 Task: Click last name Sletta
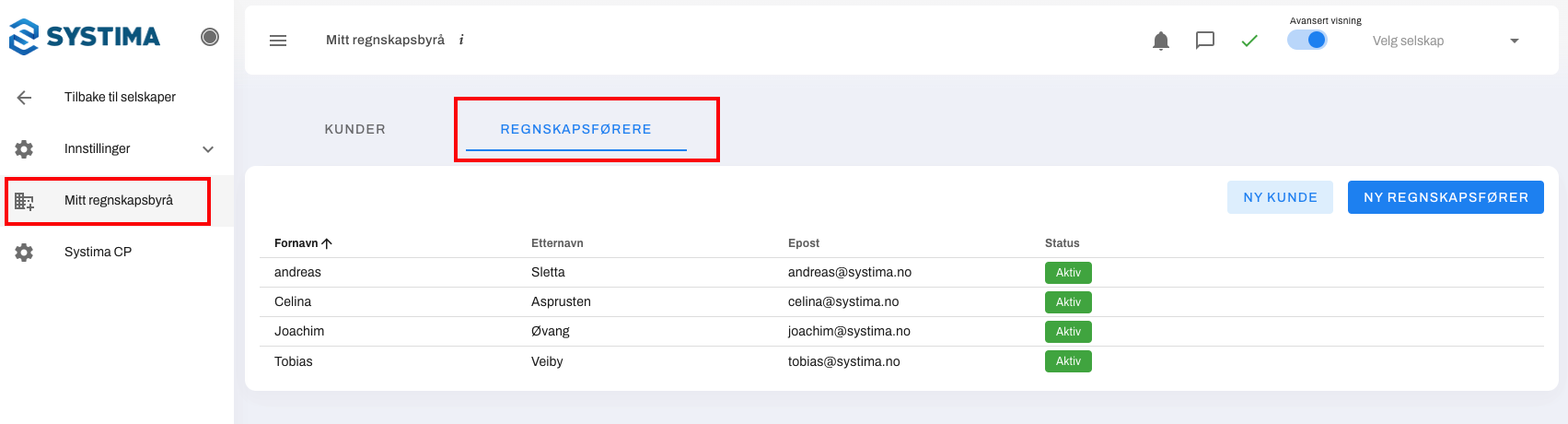pyautogui.click(x=548, y=272)
